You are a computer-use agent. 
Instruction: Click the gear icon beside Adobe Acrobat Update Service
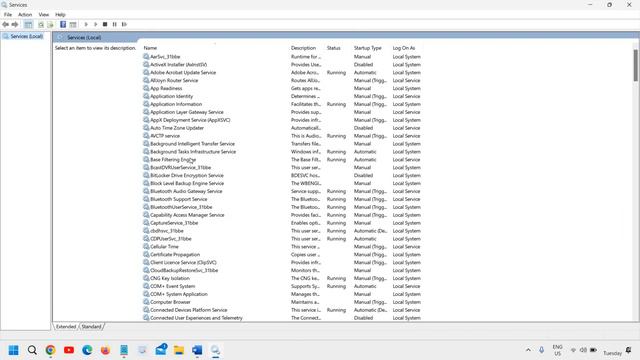[146, 73]
